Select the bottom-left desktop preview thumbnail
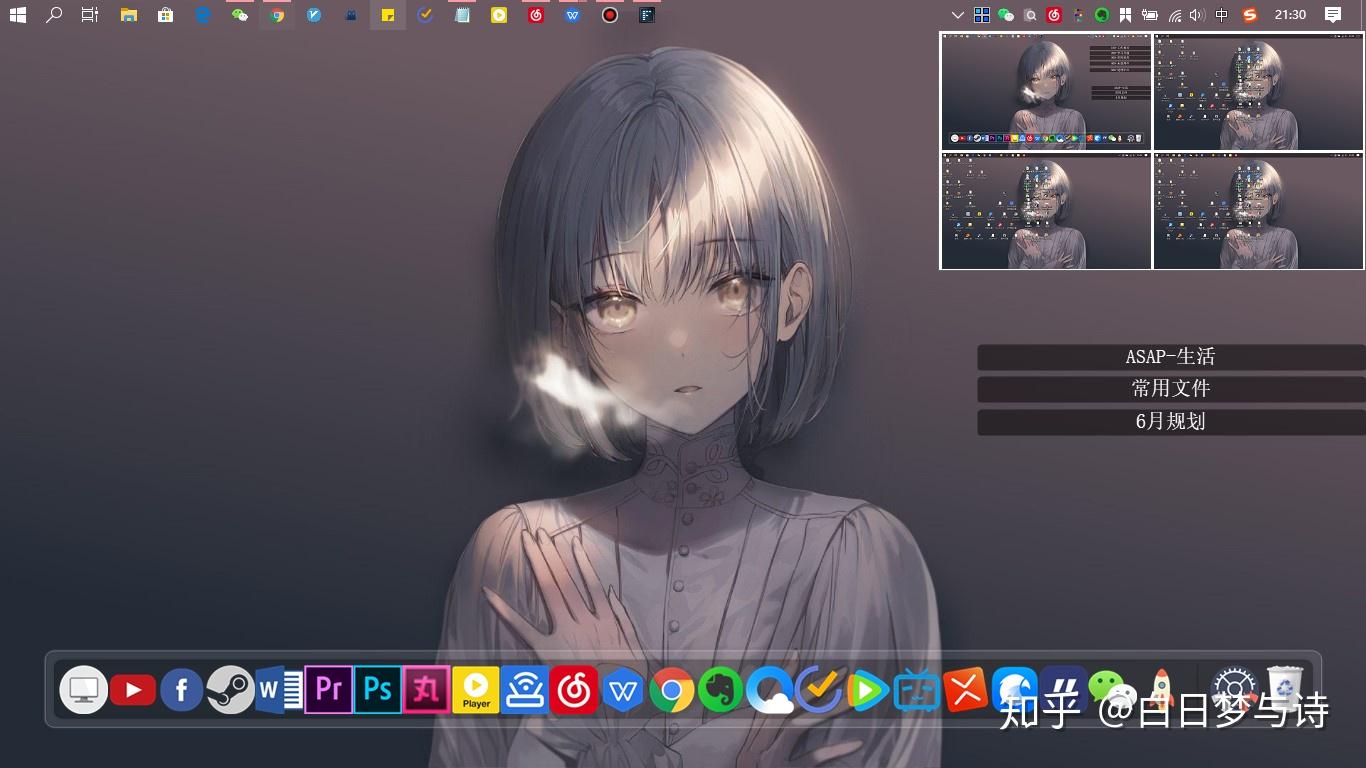1366x768 pixels. 1046,211
